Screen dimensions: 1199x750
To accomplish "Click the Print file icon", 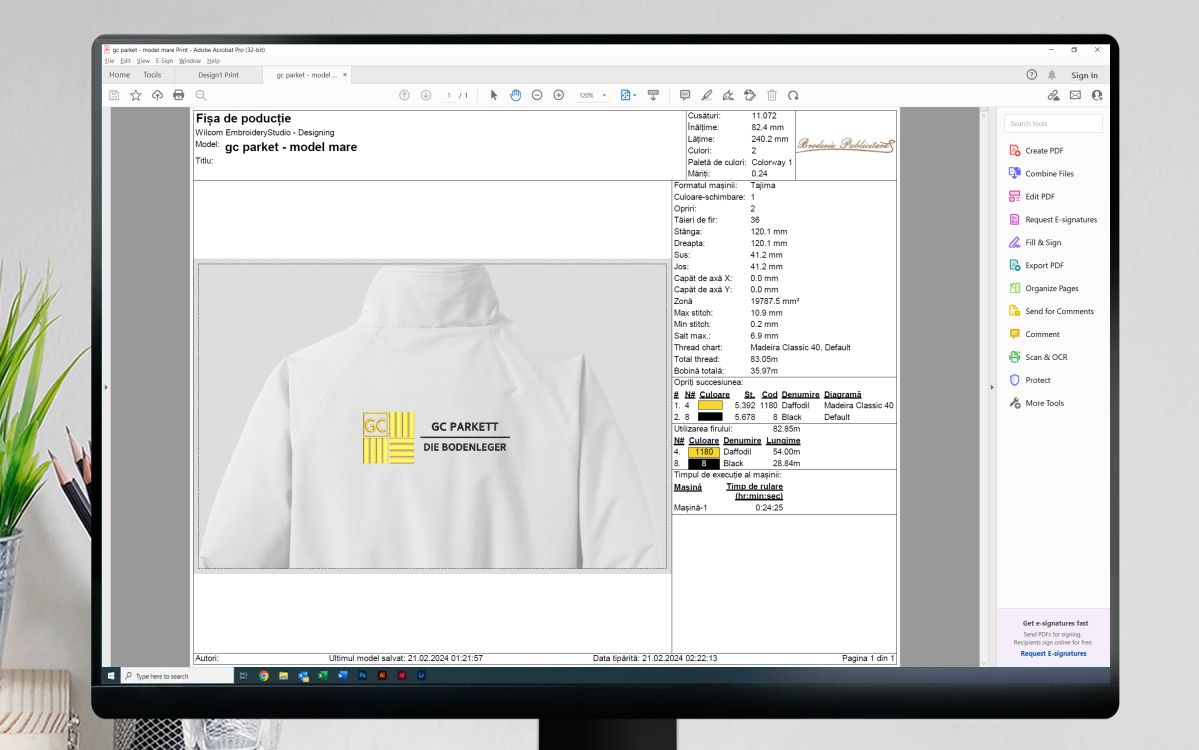I will tap(179, 95).
